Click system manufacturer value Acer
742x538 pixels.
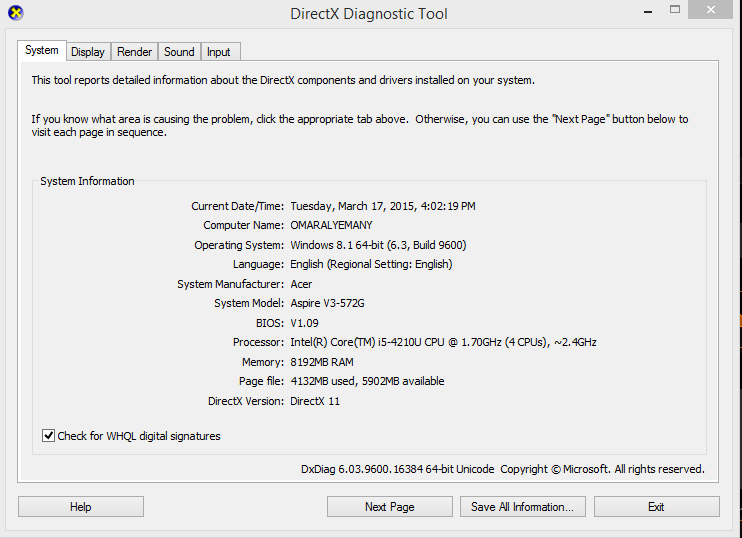pyautogui.click(x=301, y=284)
